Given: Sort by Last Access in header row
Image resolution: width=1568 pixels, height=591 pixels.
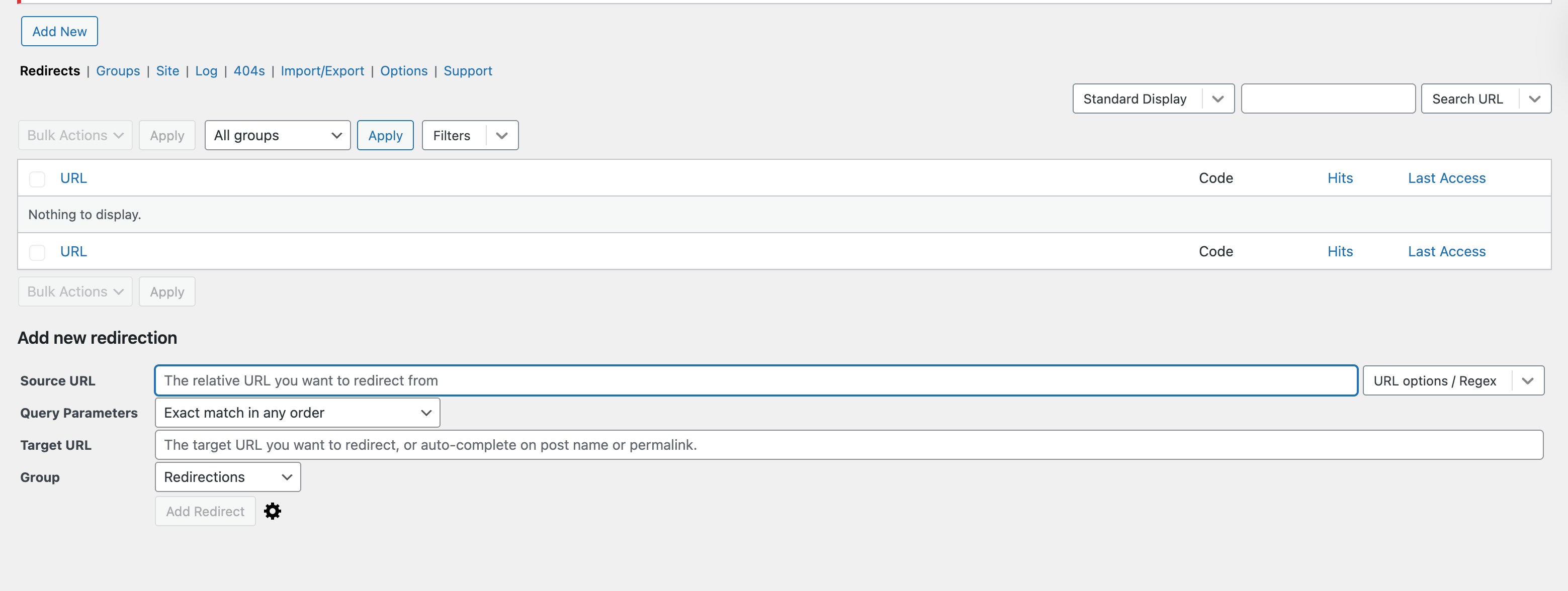Looking at the screenshot, I should (x=1446, y=178).
